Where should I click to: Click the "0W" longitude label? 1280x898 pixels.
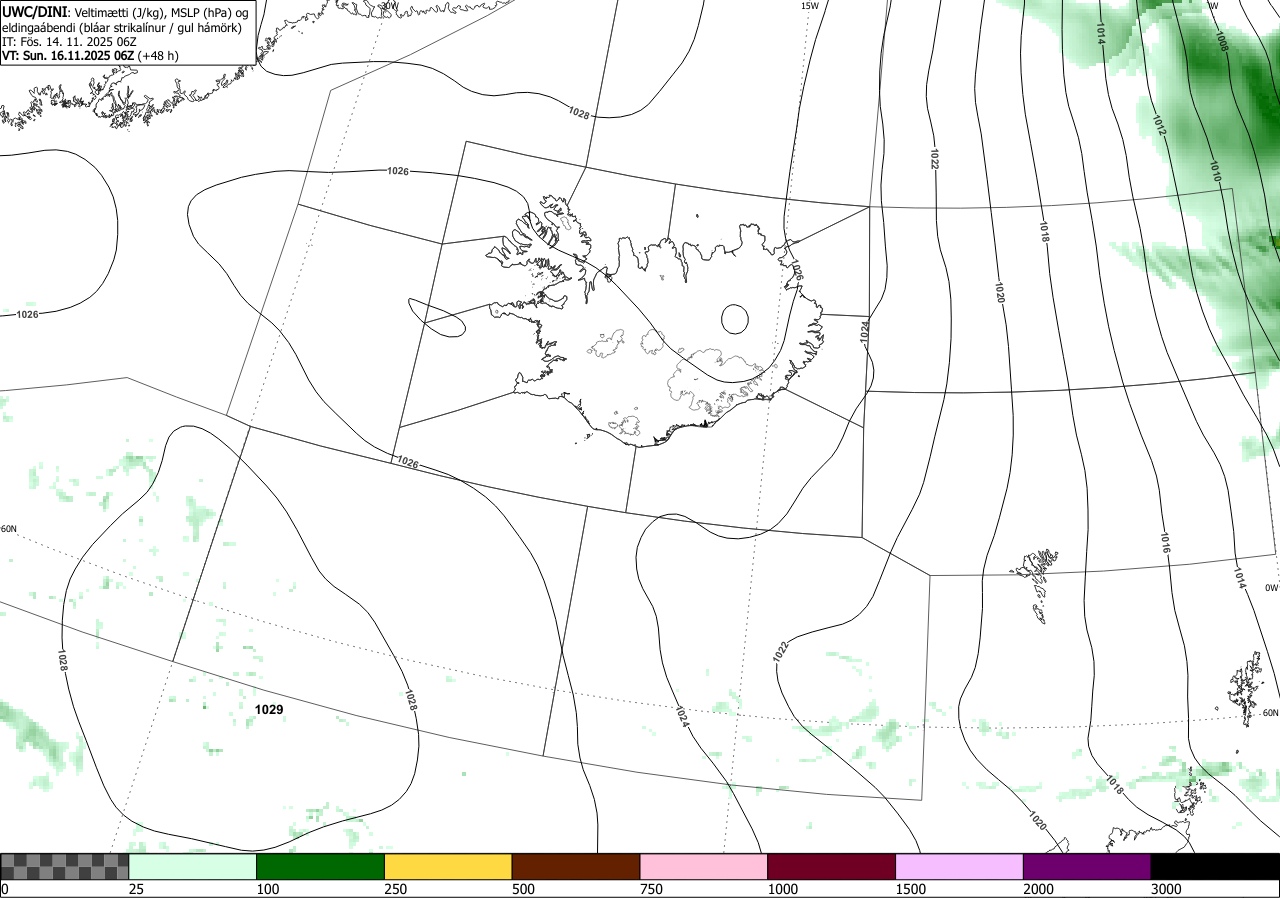tap(1271, 588)
